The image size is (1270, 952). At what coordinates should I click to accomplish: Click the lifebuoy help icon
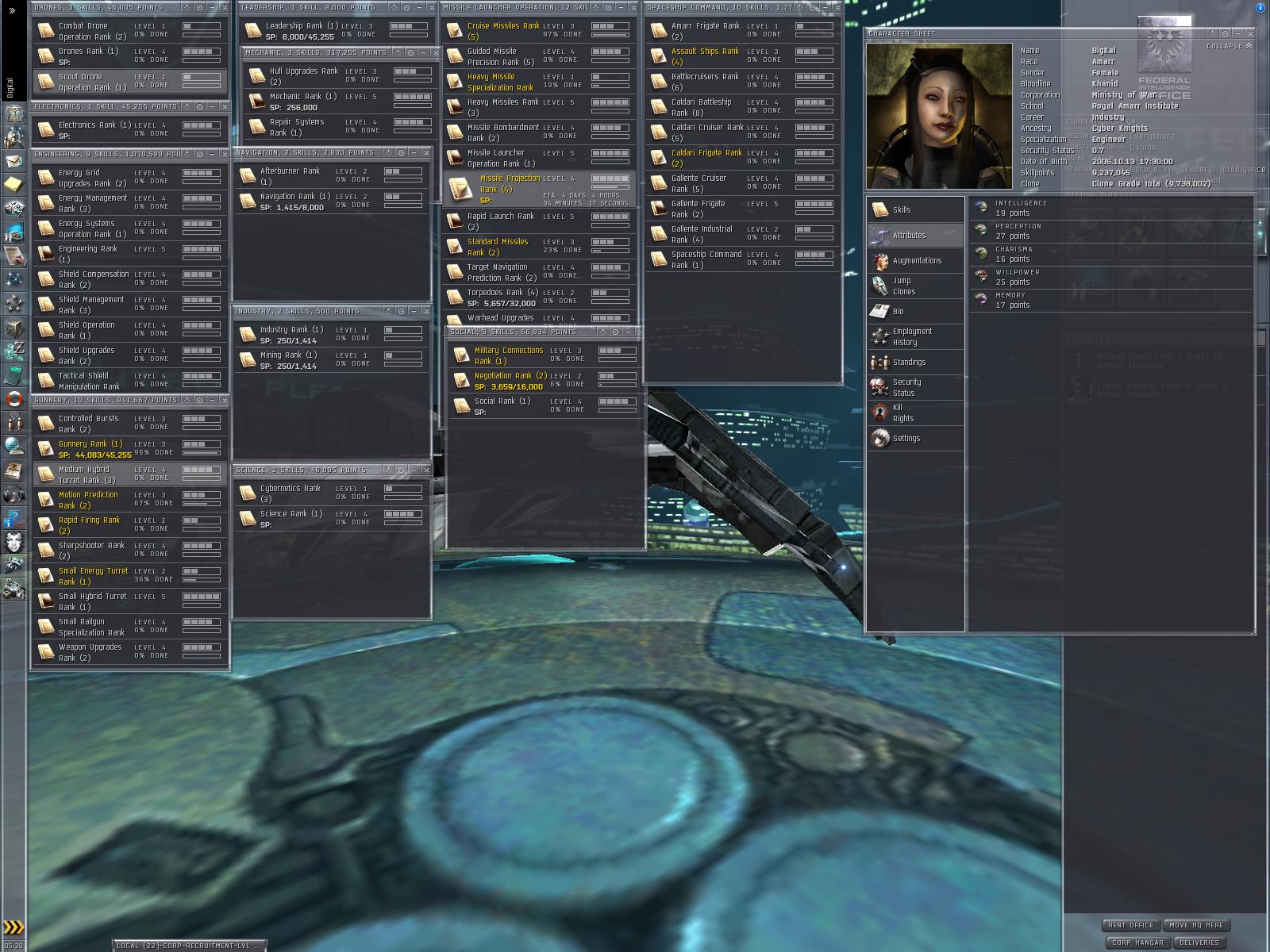coord(13,398)
